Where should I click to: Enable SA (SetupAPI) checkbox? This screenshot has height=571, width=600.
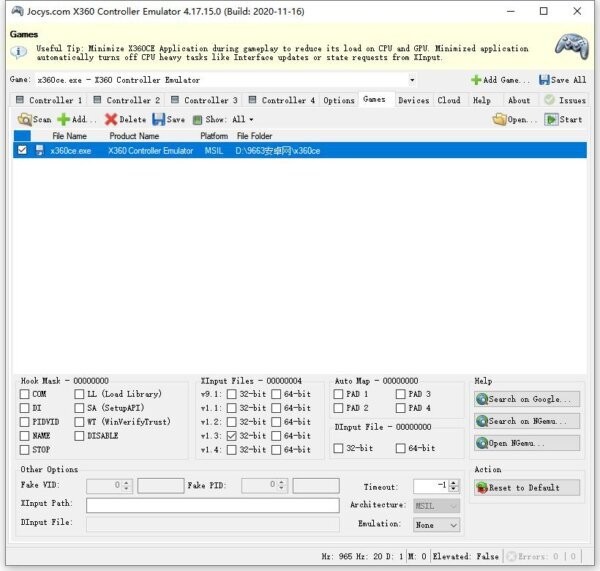click(79, 408)
